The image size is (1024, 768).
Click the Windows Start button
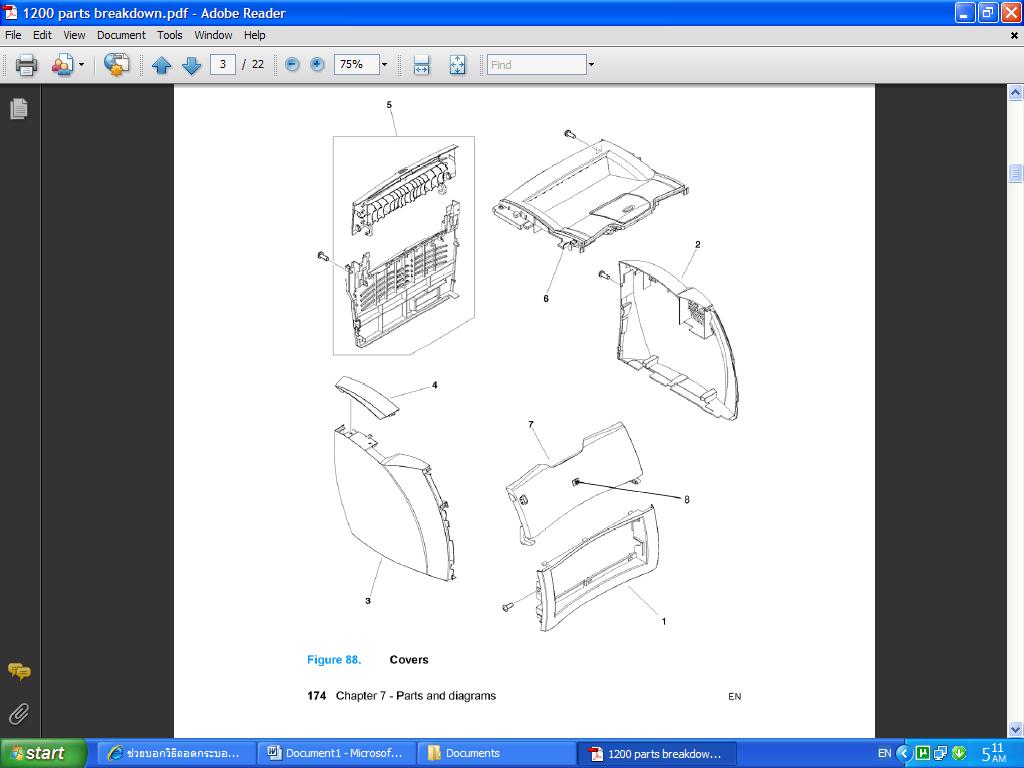[x=43, y=753]
